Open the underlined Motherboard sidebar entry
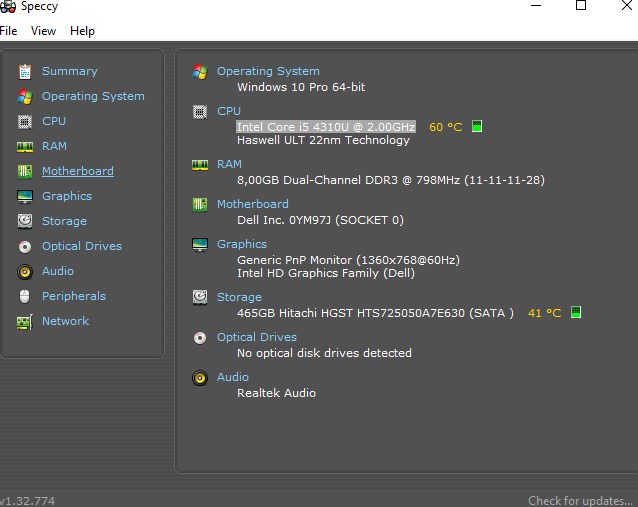638x507 pixels. click(78, 171)
